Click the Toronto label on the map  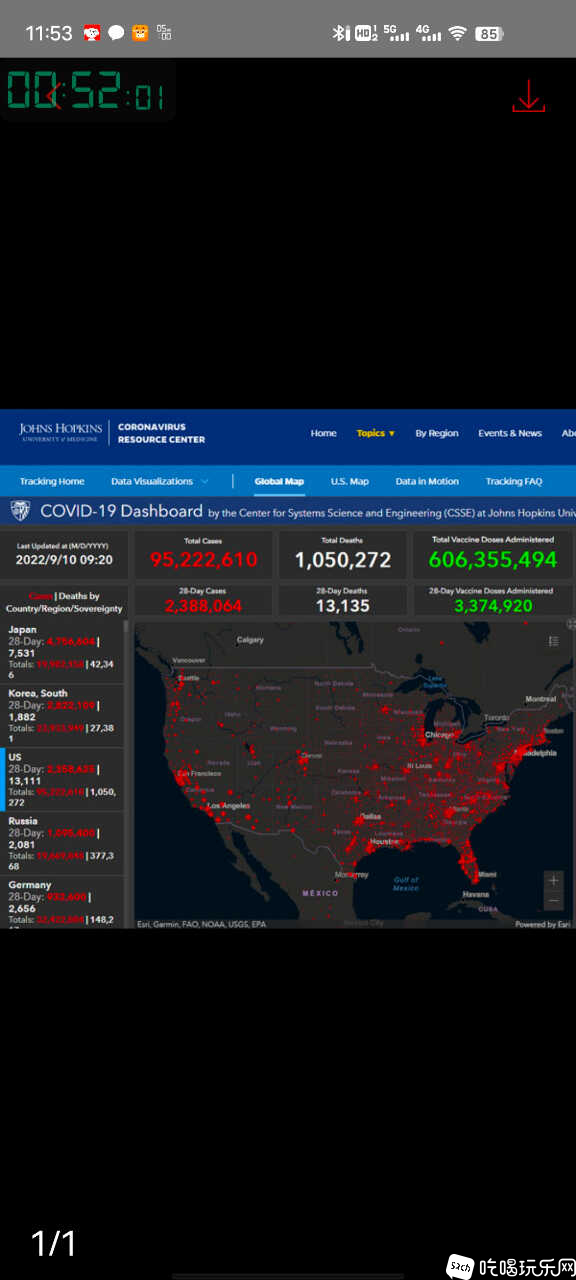(x=496, y=718)
